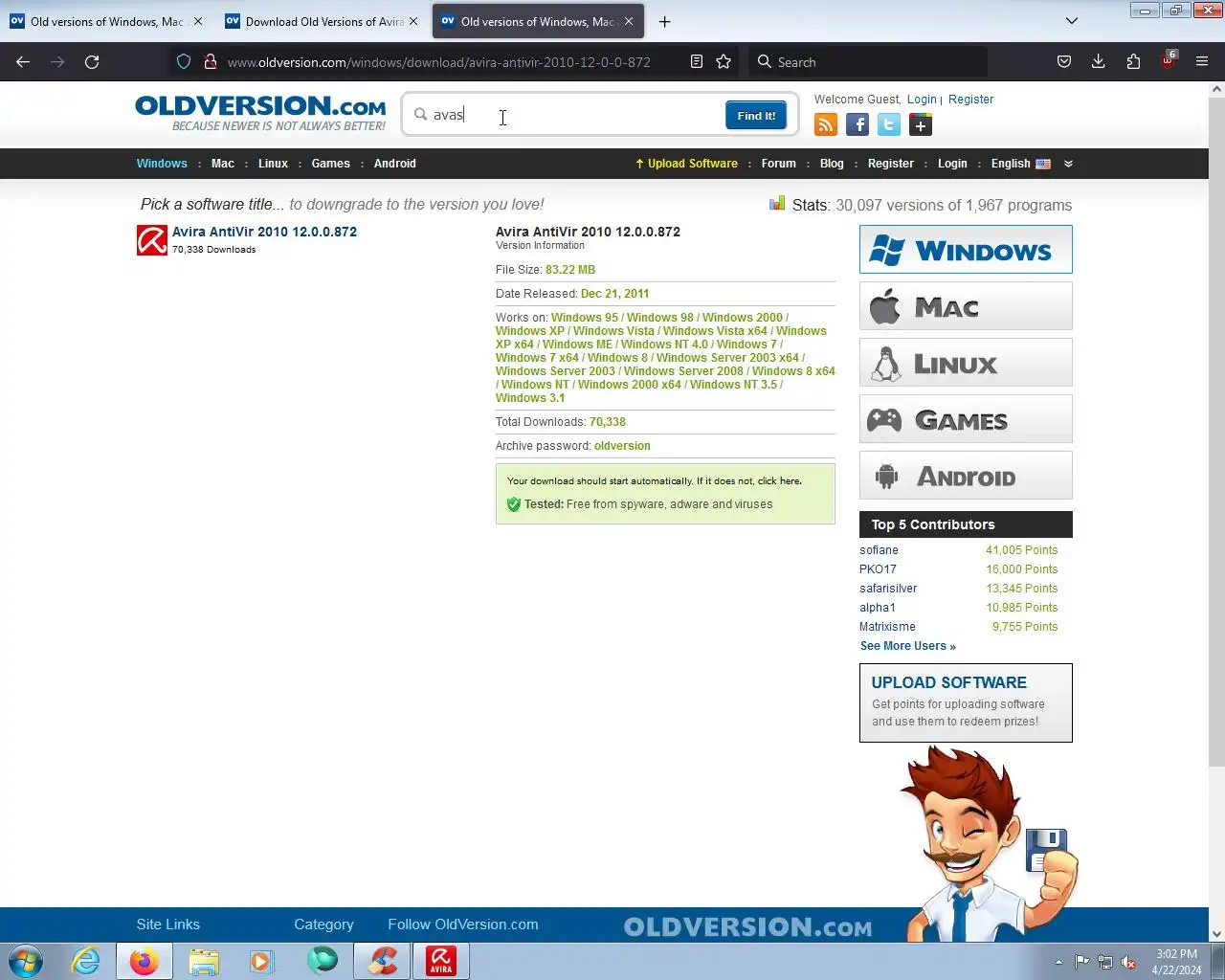Click the large LINUX category button
The image size is (1225, 980).
(x=966, y=363)
